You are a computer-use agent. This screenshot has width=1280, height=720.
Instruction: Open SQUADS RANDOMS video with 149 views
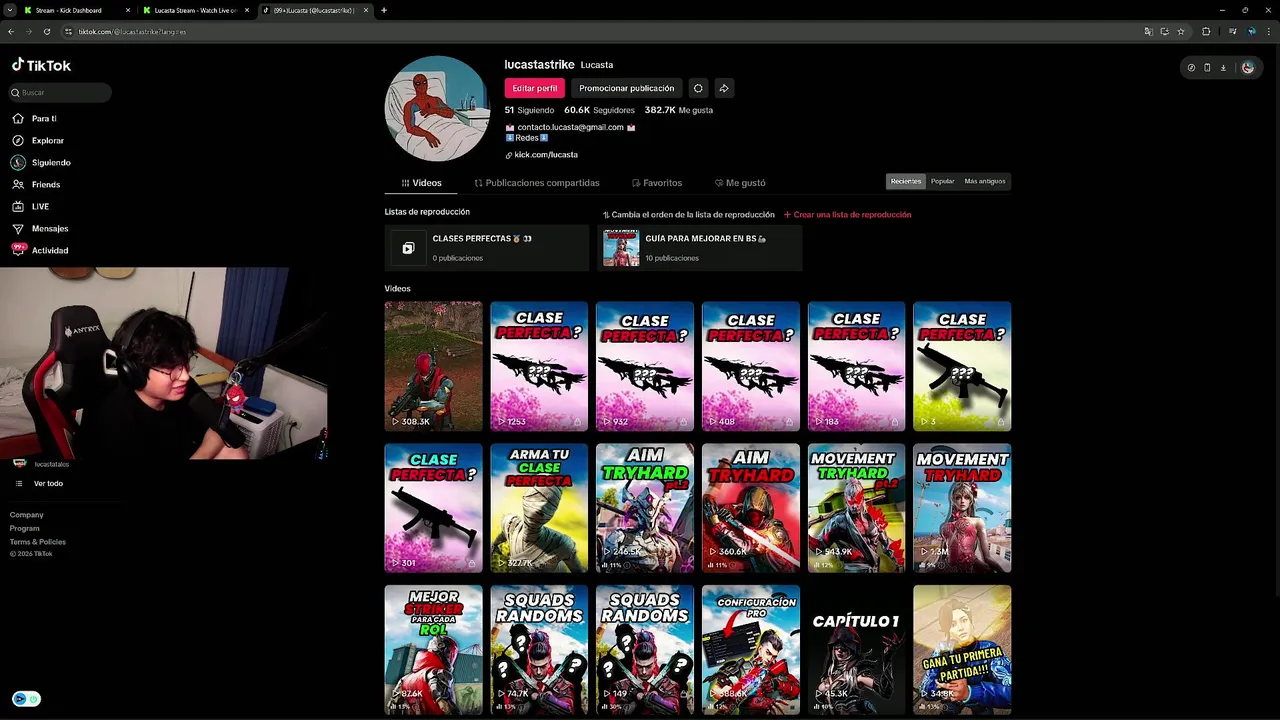click(645, 650)
